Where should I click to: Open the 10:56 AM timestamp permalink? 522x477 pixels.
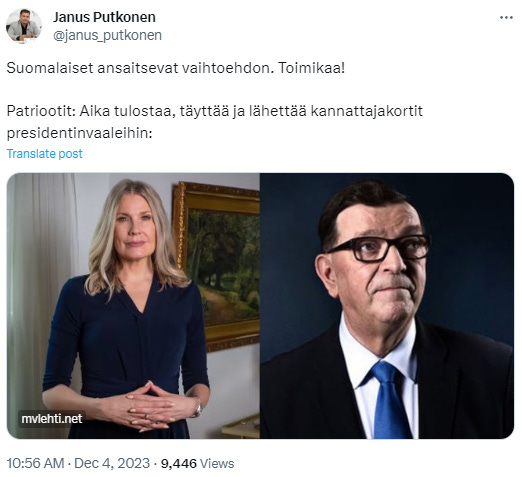35,463
